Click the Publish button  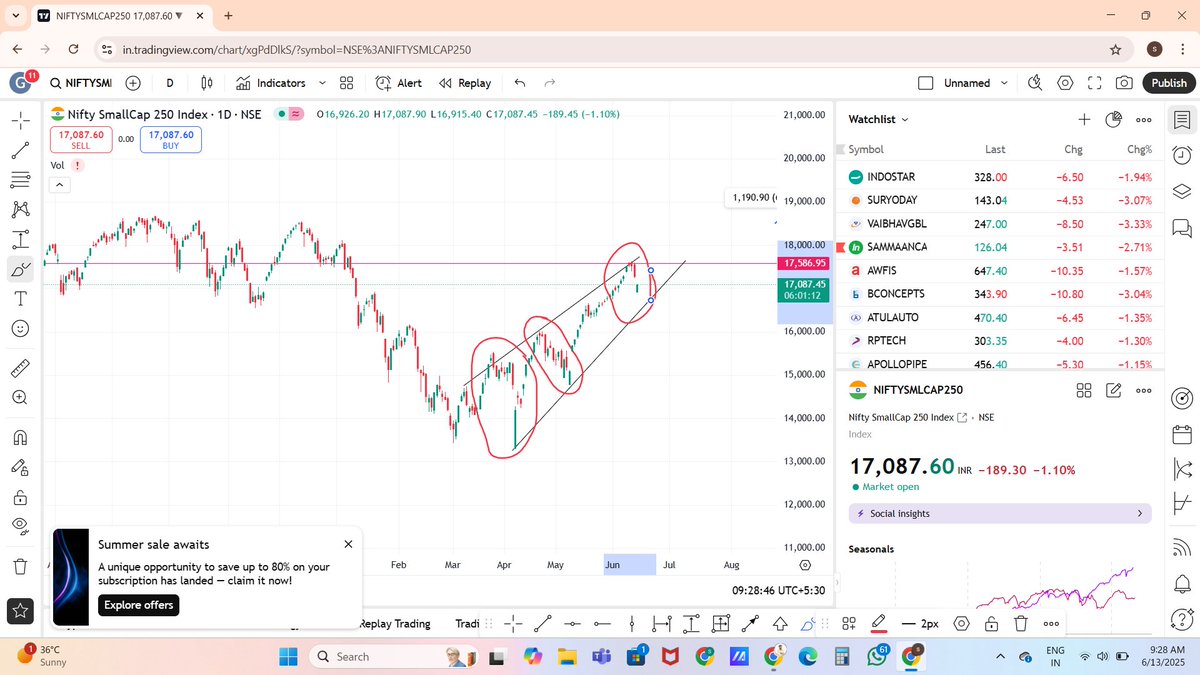coord(1167,83)
